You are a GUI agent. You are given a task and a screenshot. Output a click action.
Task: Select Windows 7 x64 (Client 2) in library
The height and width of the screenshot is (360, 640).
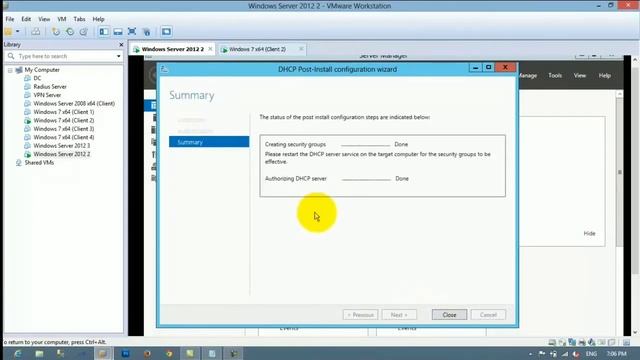[x=64, y=120]
